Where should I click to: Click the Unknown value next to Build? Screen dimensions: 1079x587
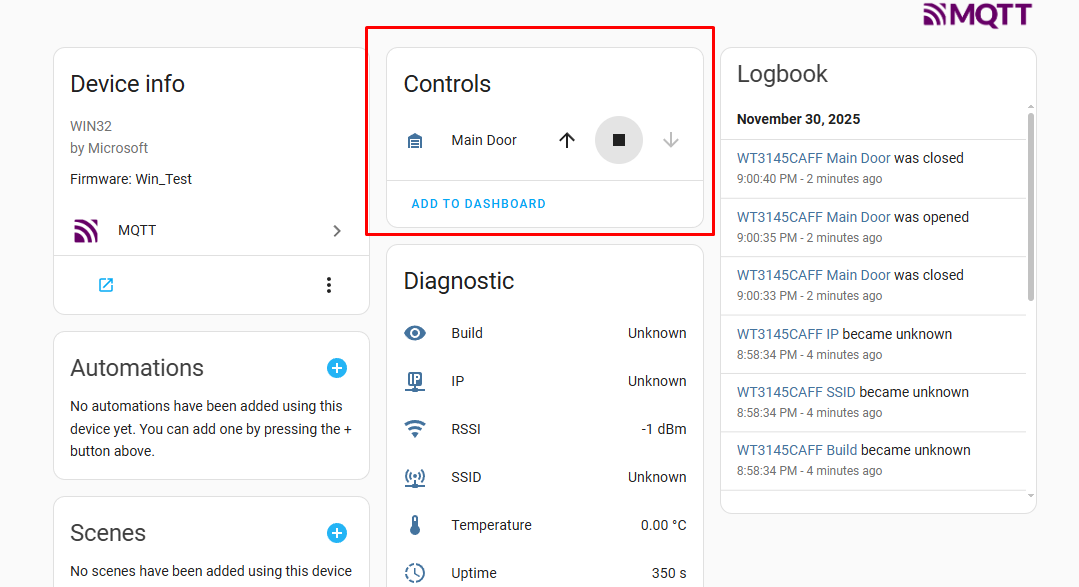click(657, 333)
